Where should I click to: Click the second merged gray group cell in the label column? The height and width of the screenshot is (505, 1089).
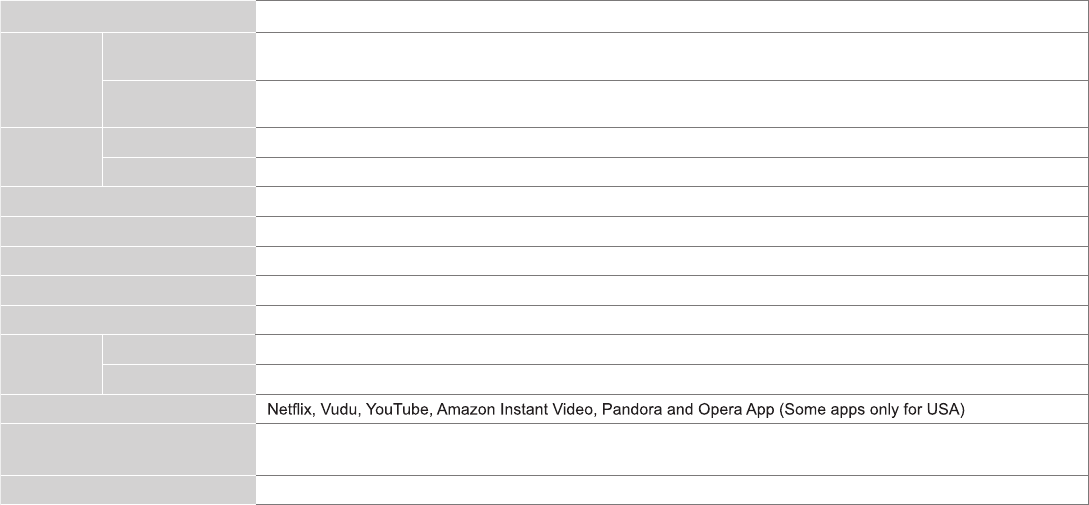pyautogui.click(x=51, y=157)
